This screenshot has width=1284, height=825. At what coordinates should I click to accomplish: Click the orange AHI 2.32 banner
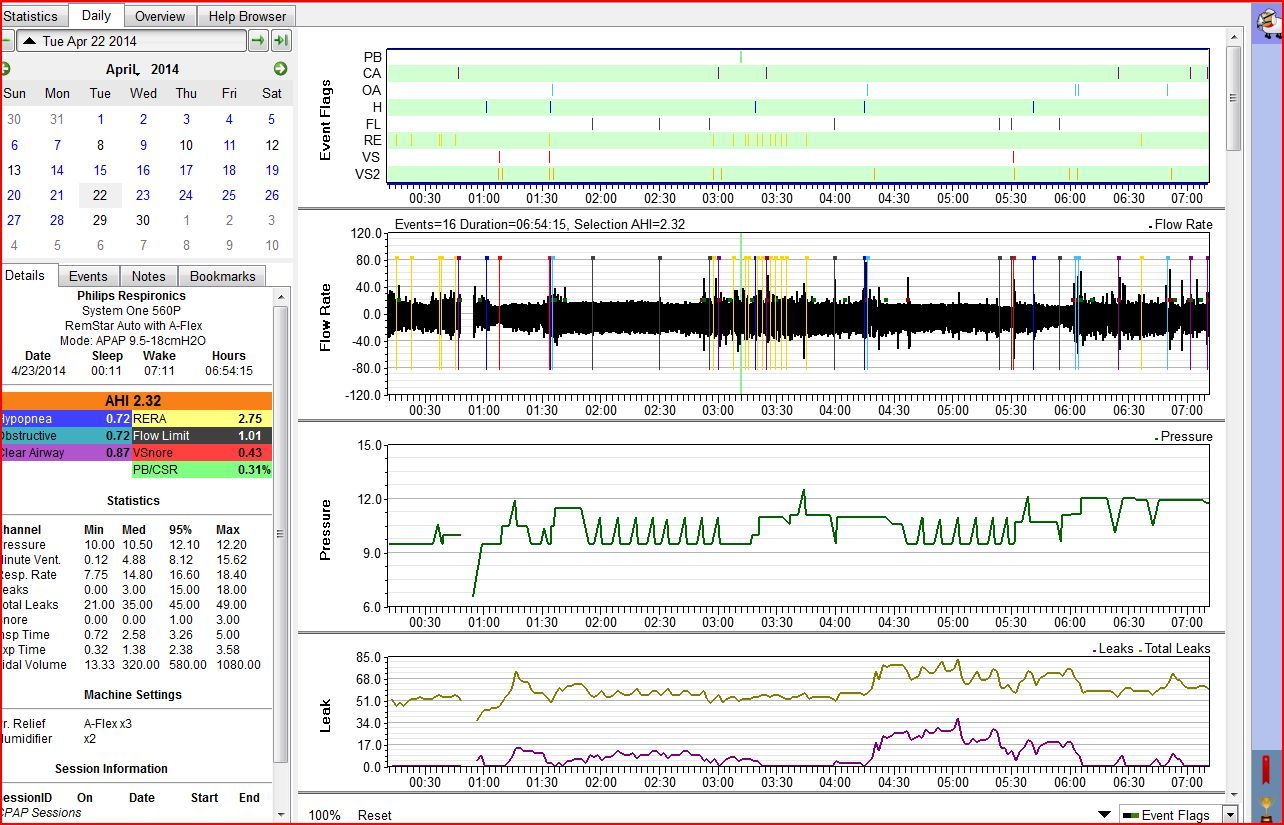[136, 401]
